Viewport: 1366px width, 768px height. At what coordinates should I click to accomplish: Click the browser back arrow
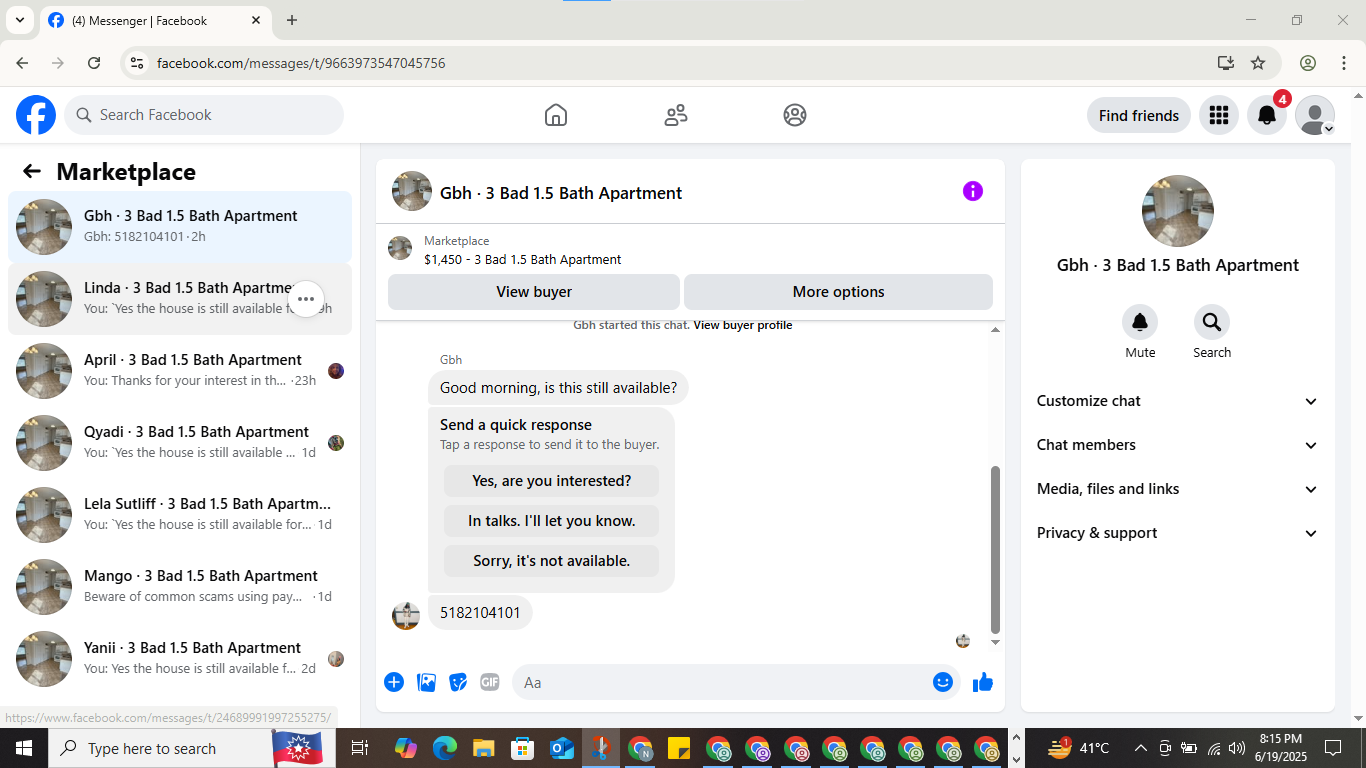coord(22,63)
